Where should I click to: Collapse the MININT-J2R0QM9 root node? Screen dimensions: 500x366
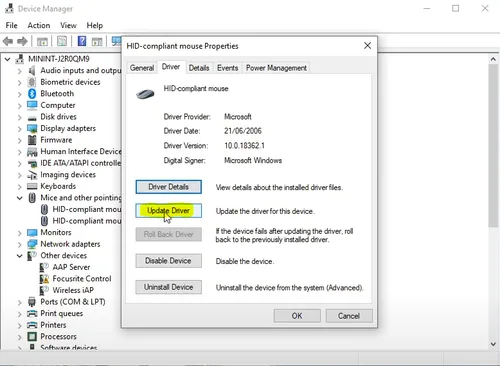click(7, 59)
